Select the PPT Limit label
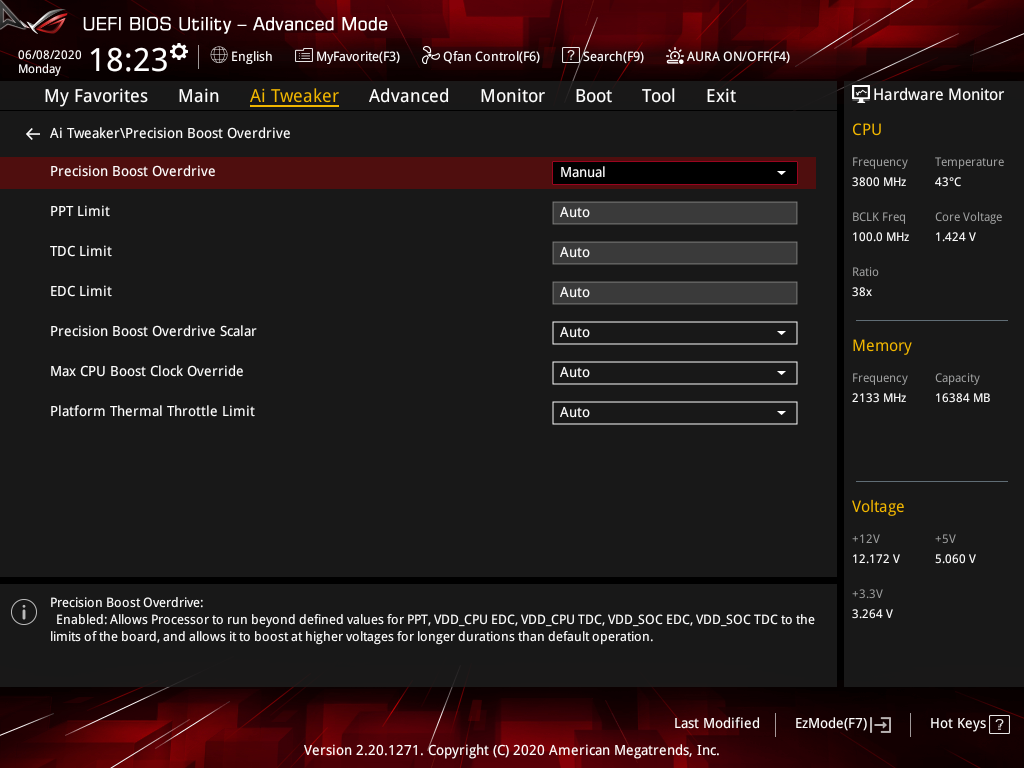Viewport: 1024px width, 768px height. [80, 211]
